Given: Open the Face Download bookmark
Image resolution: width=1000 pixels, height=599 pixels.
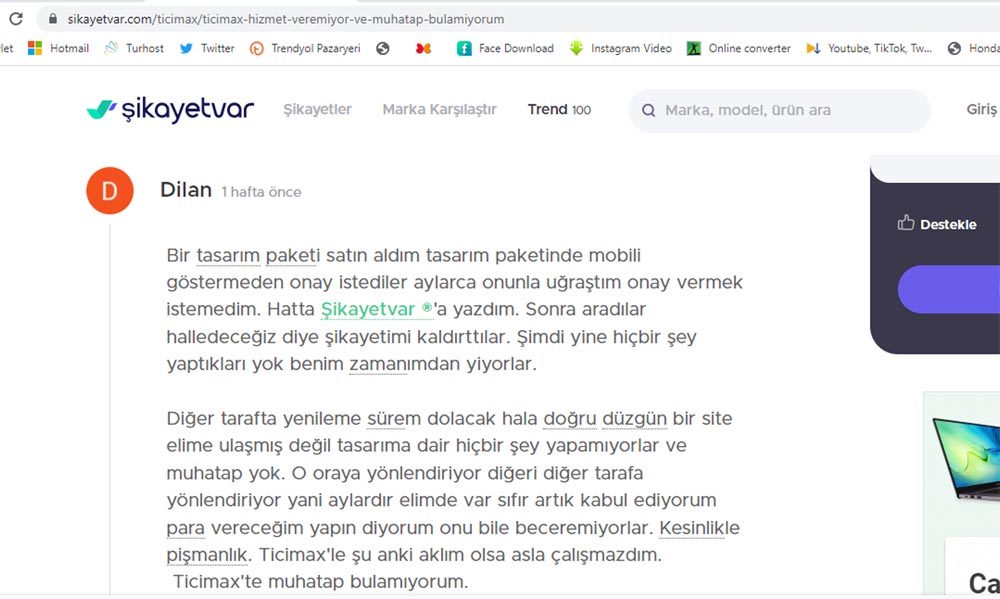Looking at the screenshot, I should 505,48.
